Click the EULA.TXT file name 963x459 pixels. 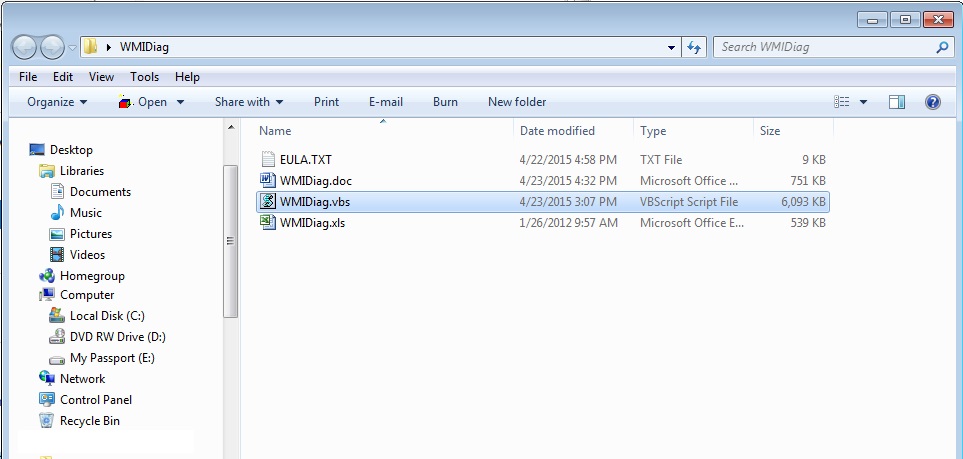(x=306, y=160)
